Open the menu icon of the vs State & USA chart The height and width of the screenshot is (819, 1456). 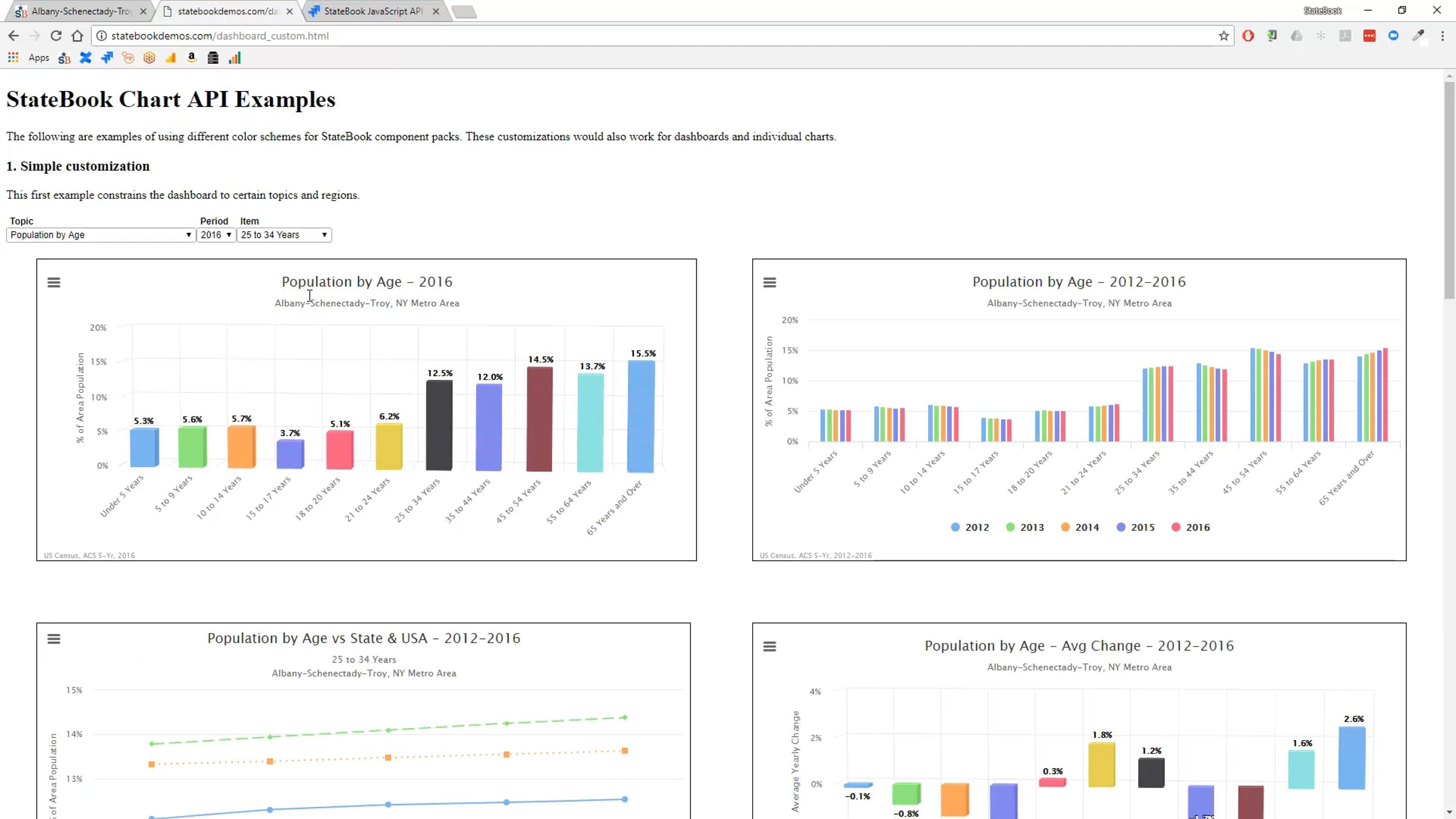54,639
